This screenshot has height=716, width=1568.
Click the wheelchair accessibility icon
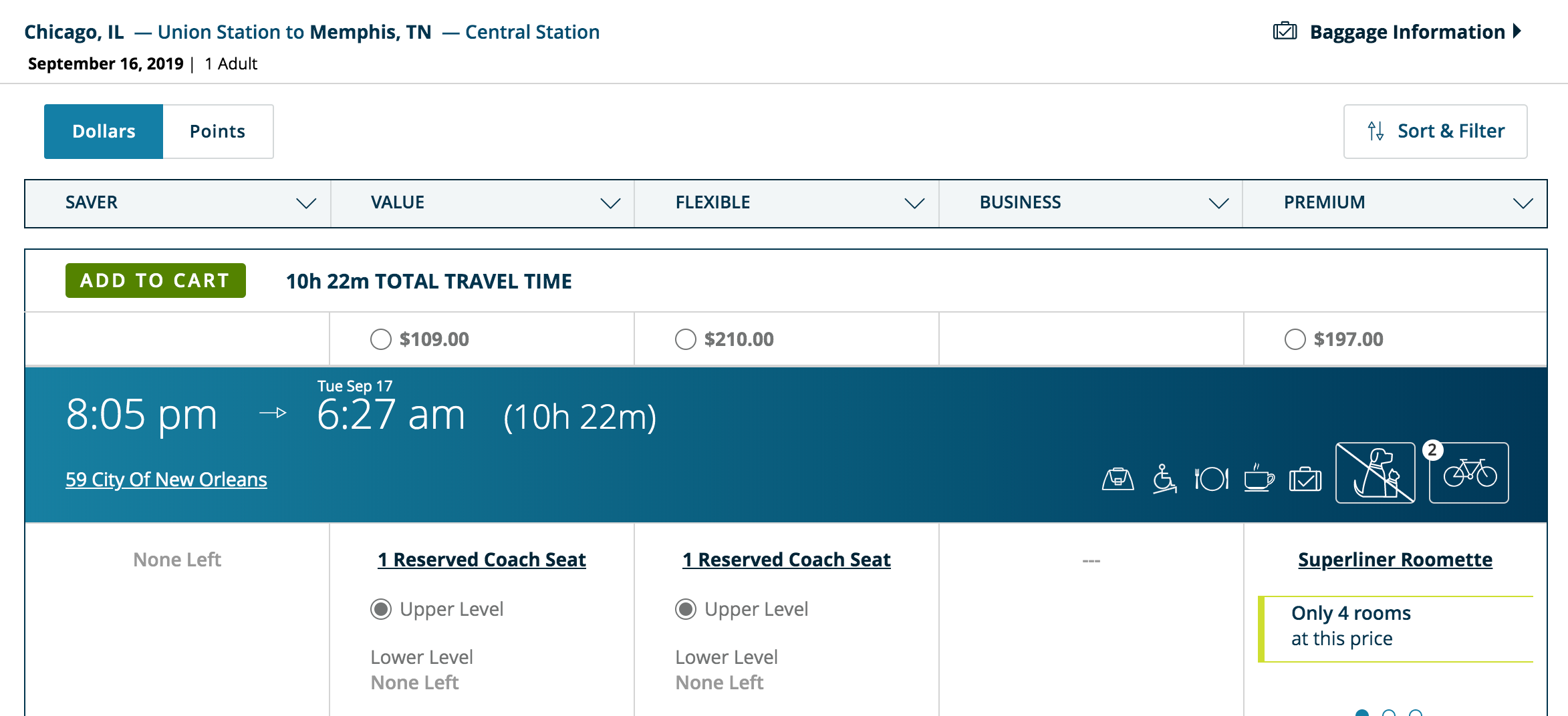click(x=1164, y=479)
